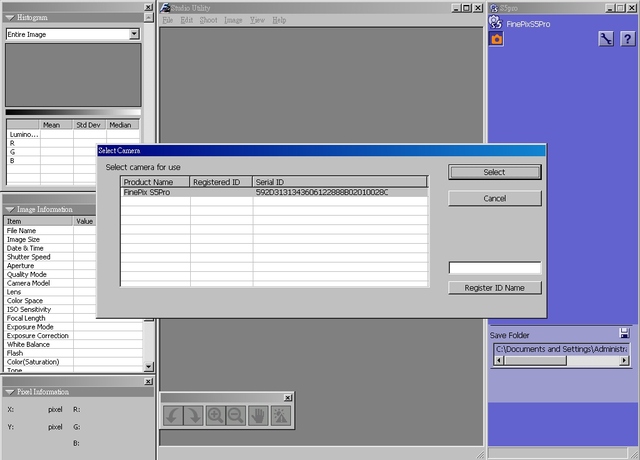Click the Registered ID column header
Viewport: 640px width, 460px height.
[x=221, y=182]
